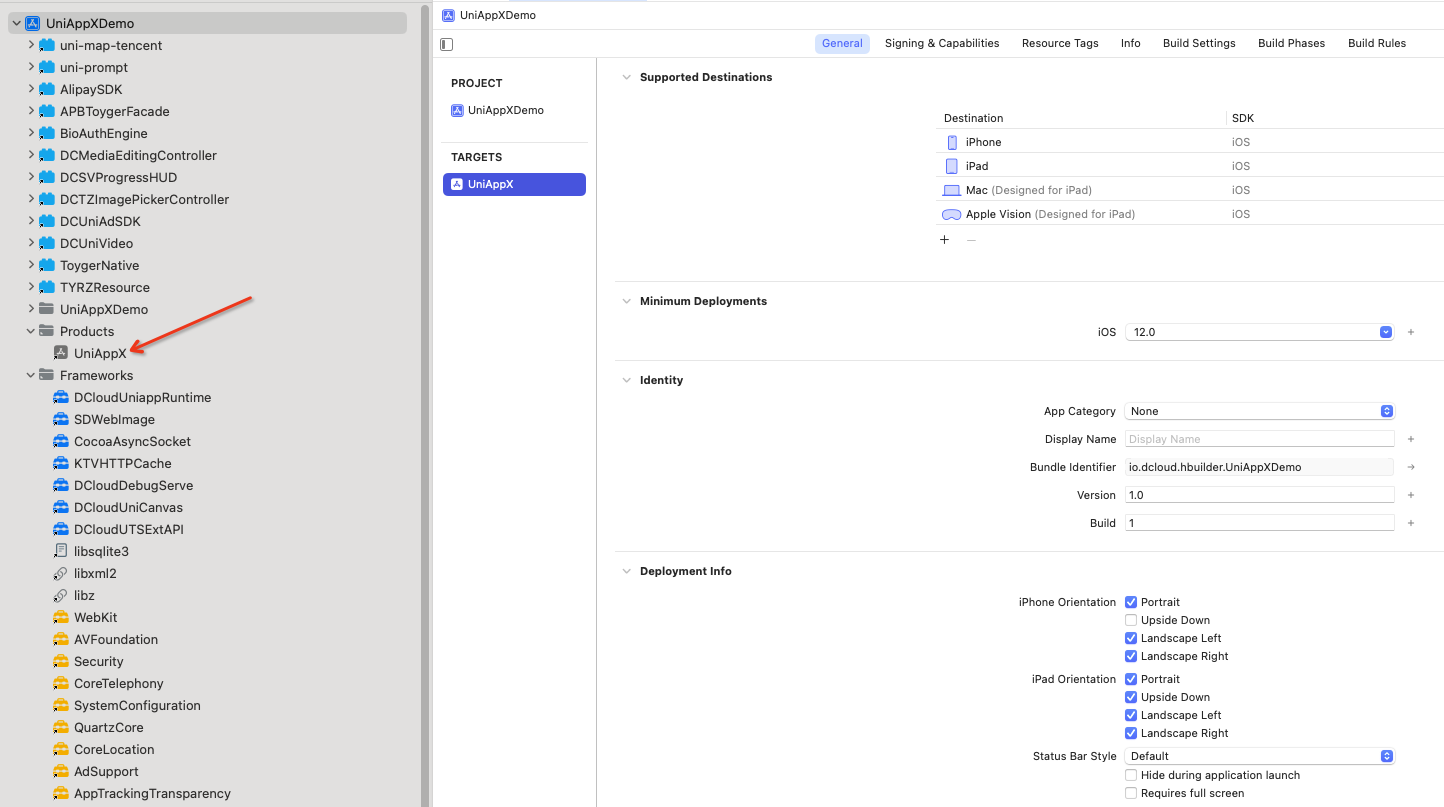Open the Build Phases tab

pos(1291,43)
